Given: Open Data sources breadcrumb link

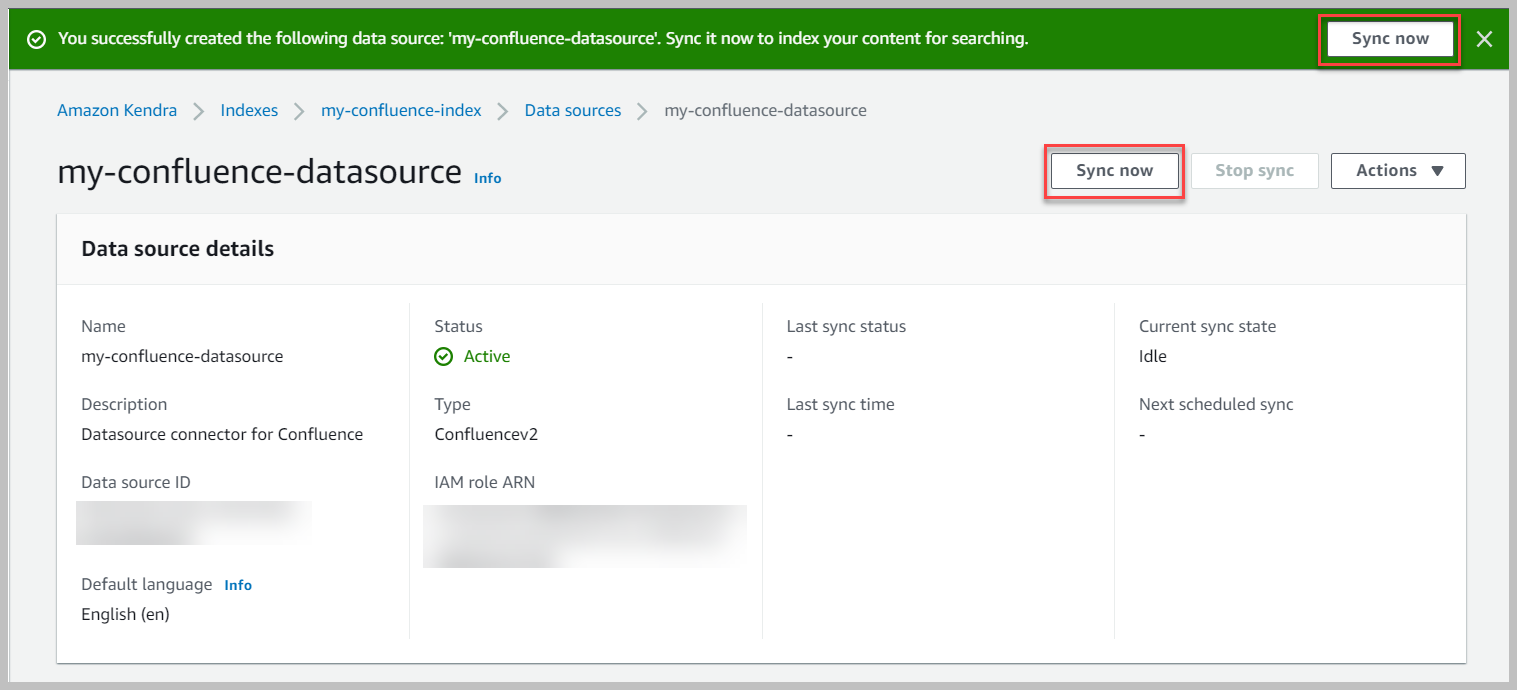Looking at the screenshot, I should coord(572,110).
